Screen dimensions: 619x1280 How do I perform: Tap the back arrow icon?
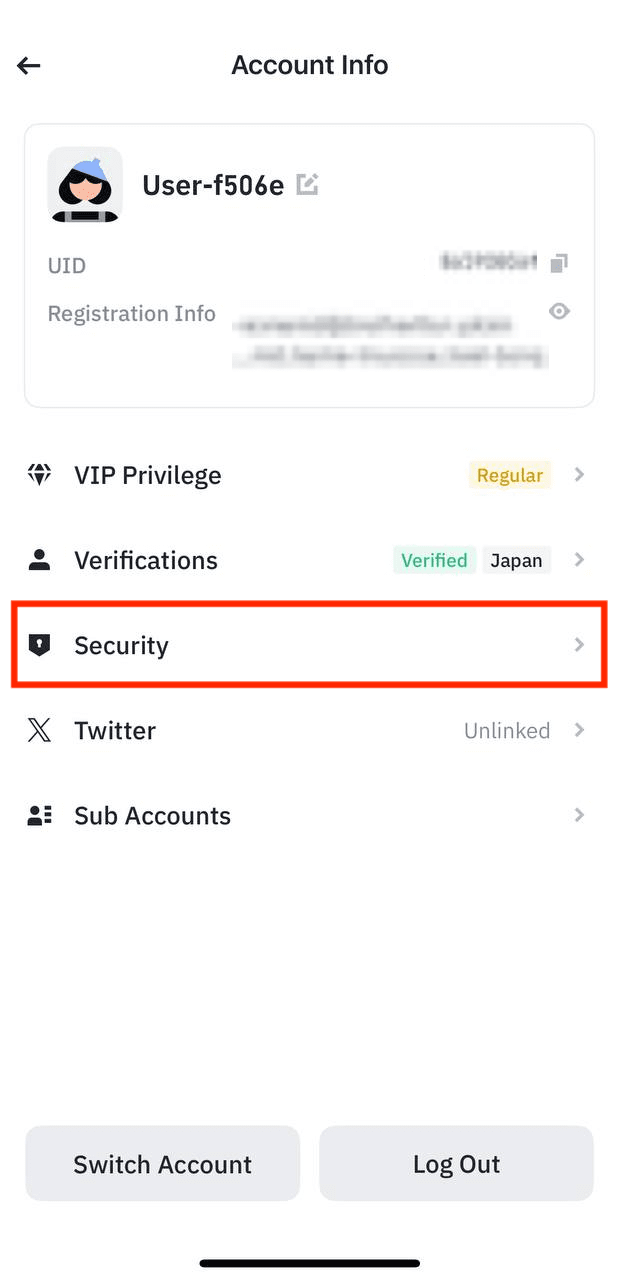tap(29, 66)
